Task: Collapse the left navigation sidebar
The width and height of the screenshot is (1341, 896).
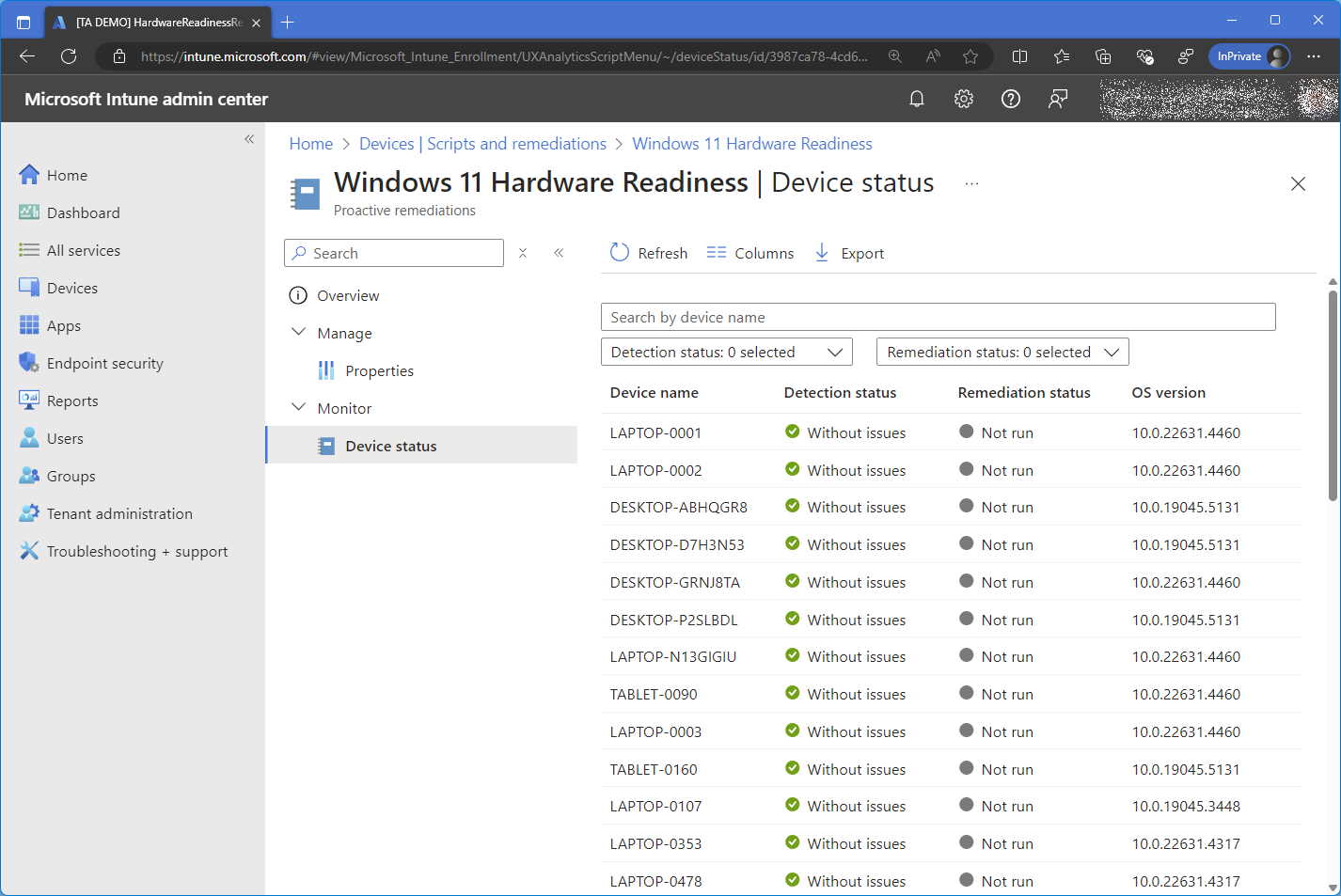Action: (249, 139)
